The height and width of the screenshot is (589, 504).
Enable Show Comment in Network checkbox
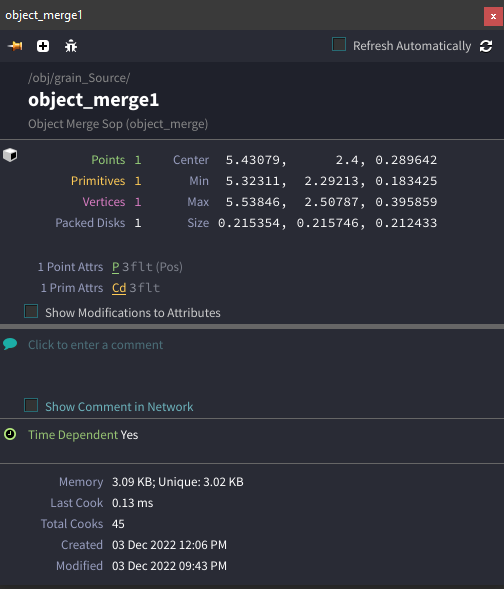coord(31,405)
